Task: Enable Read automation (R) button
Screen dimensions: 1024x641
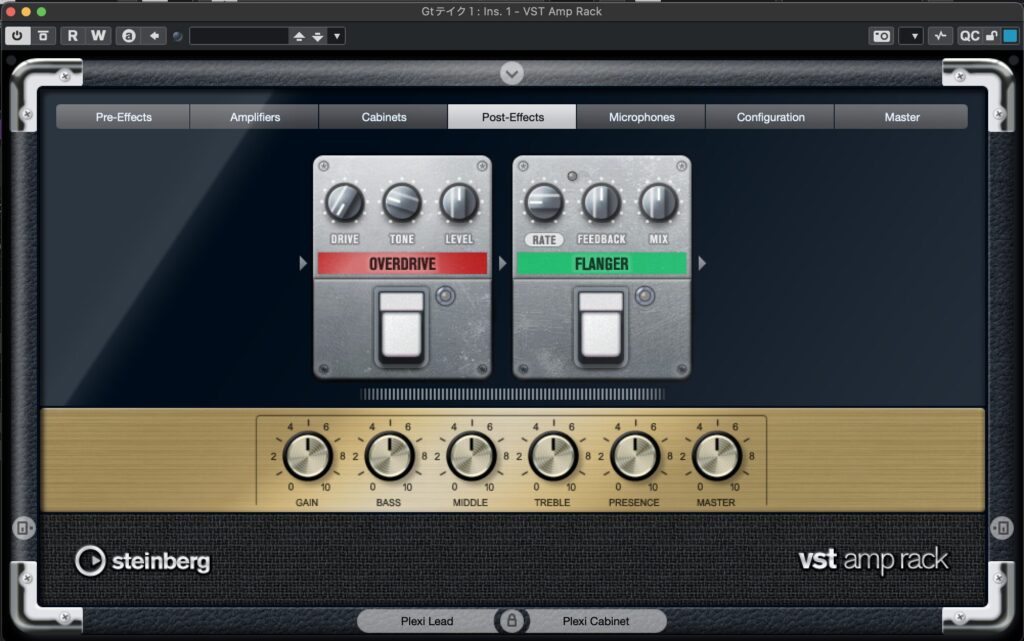Action: (73, 36)
